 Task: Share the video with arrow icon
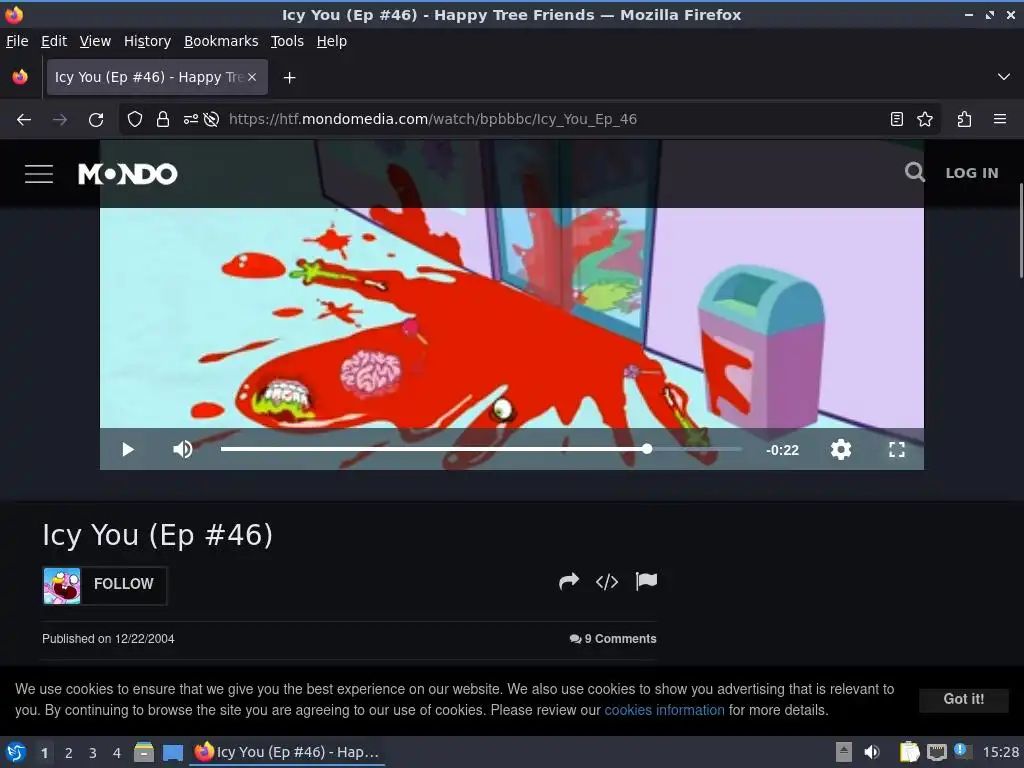point(569,581)
